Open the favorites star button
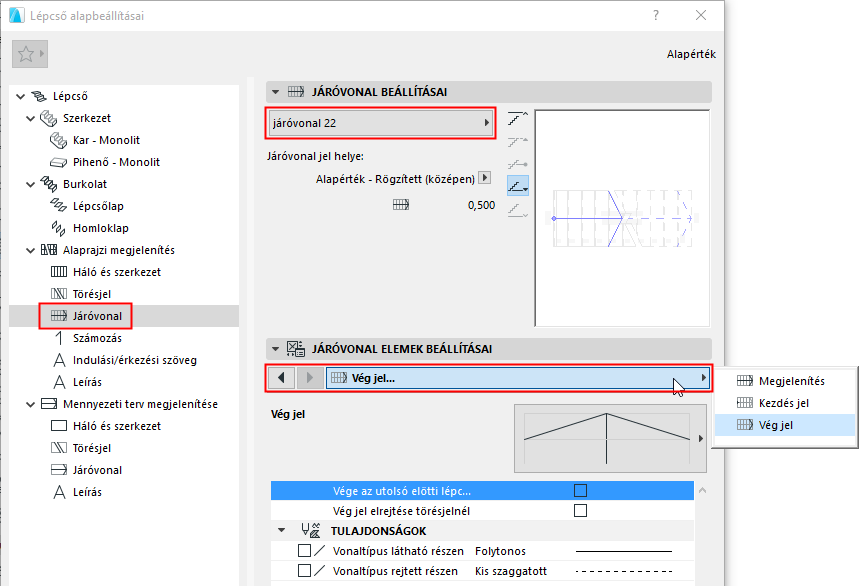This screenshot has height=586, width=860. point(24,54)
